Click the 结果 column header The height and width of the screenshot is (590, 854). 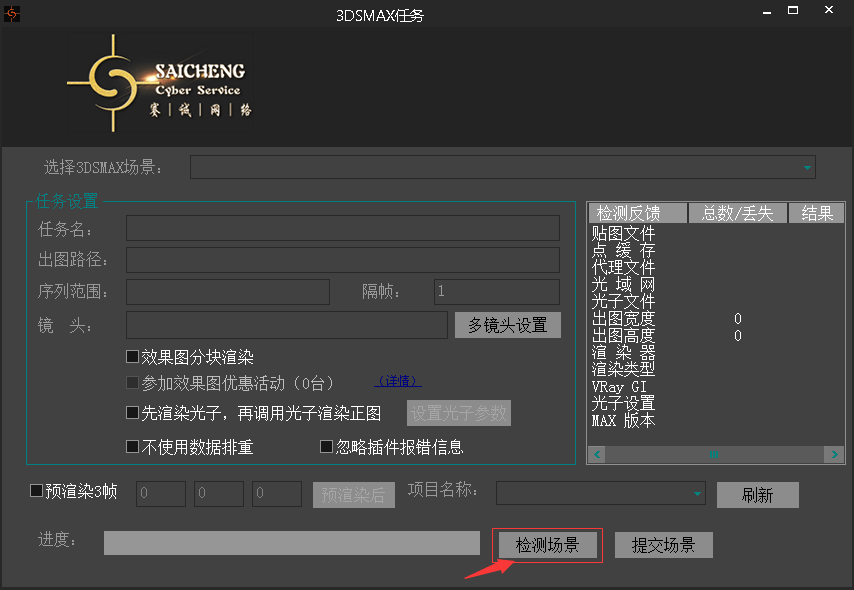(816, 213)
